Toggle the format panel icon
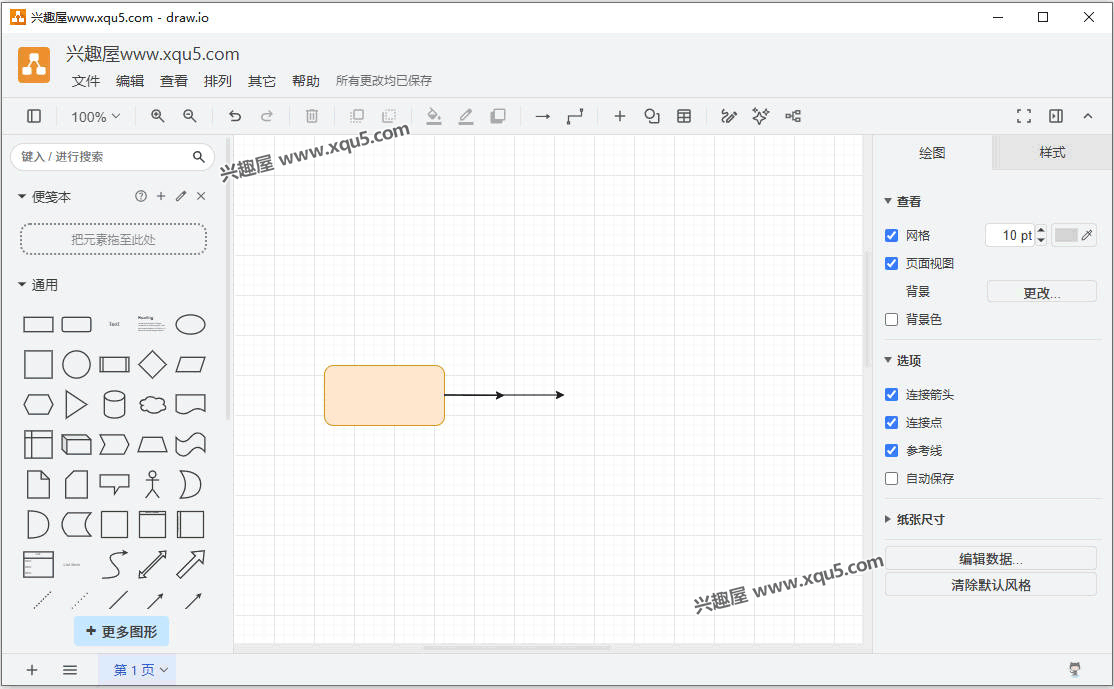 [1056, 116]
